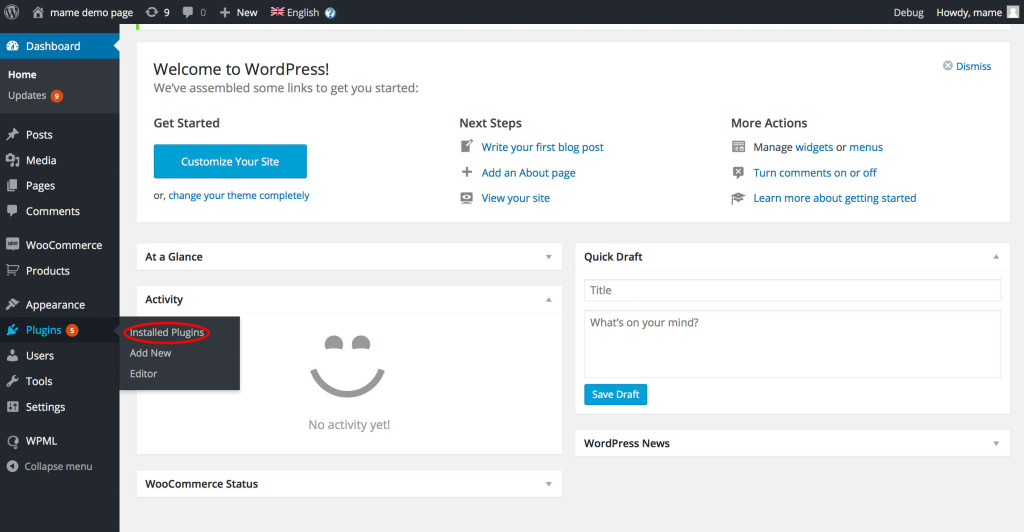
Task: Click the Pages icon in sidebar
Action: point(12,185)
